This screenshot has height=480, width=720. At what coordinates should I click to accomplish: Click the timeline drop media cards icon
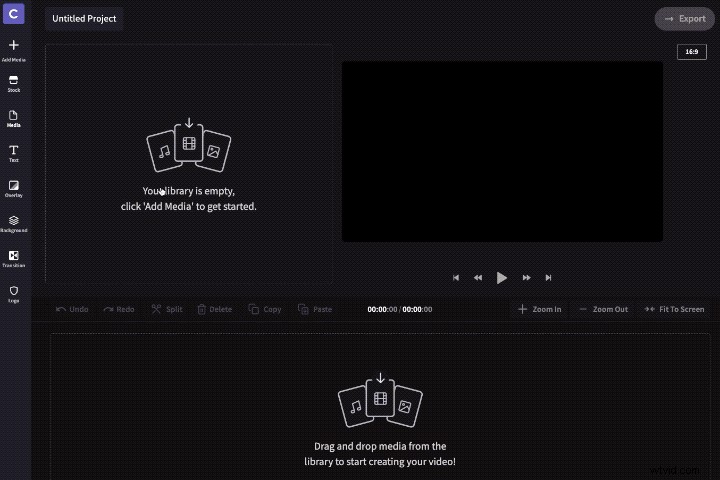380,401
